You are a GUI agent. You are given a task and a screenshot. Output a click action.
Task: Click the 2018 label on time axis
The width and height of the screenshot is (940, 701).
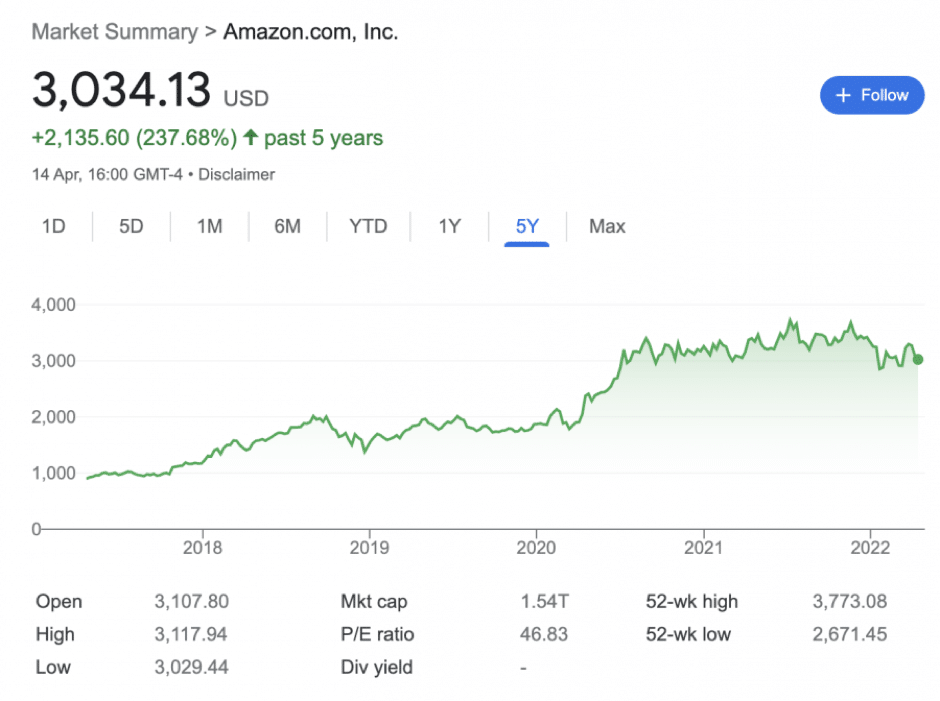coord(202,548)
